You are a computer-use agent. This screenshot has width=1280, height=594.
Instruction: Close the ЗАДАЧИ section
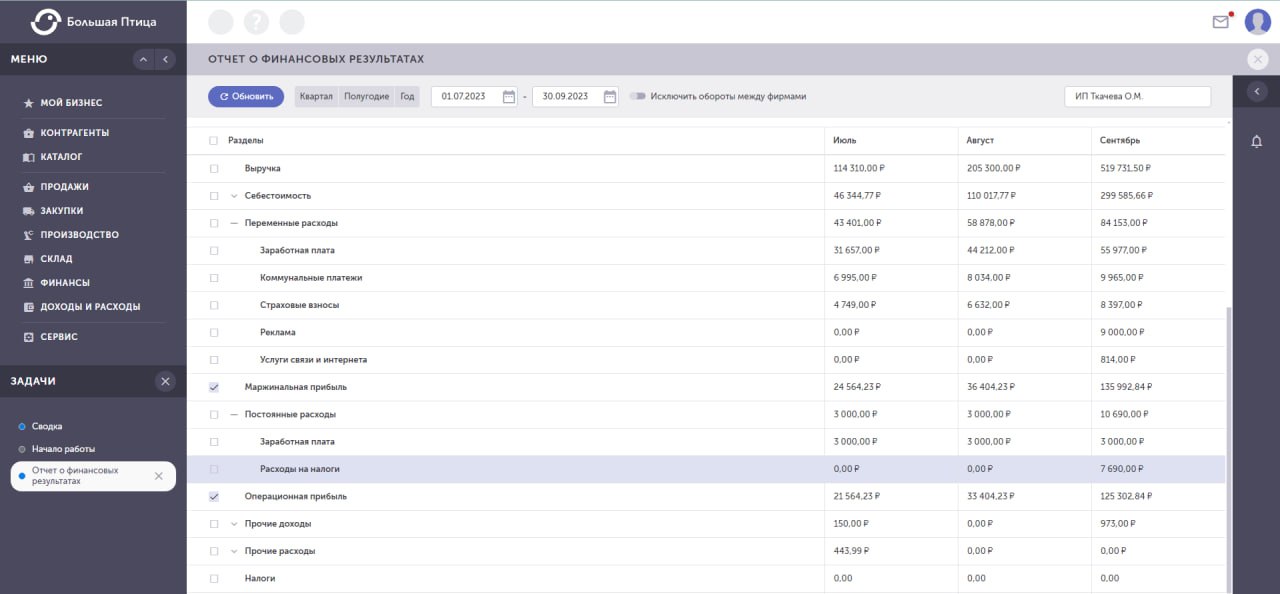click(165, 381)
